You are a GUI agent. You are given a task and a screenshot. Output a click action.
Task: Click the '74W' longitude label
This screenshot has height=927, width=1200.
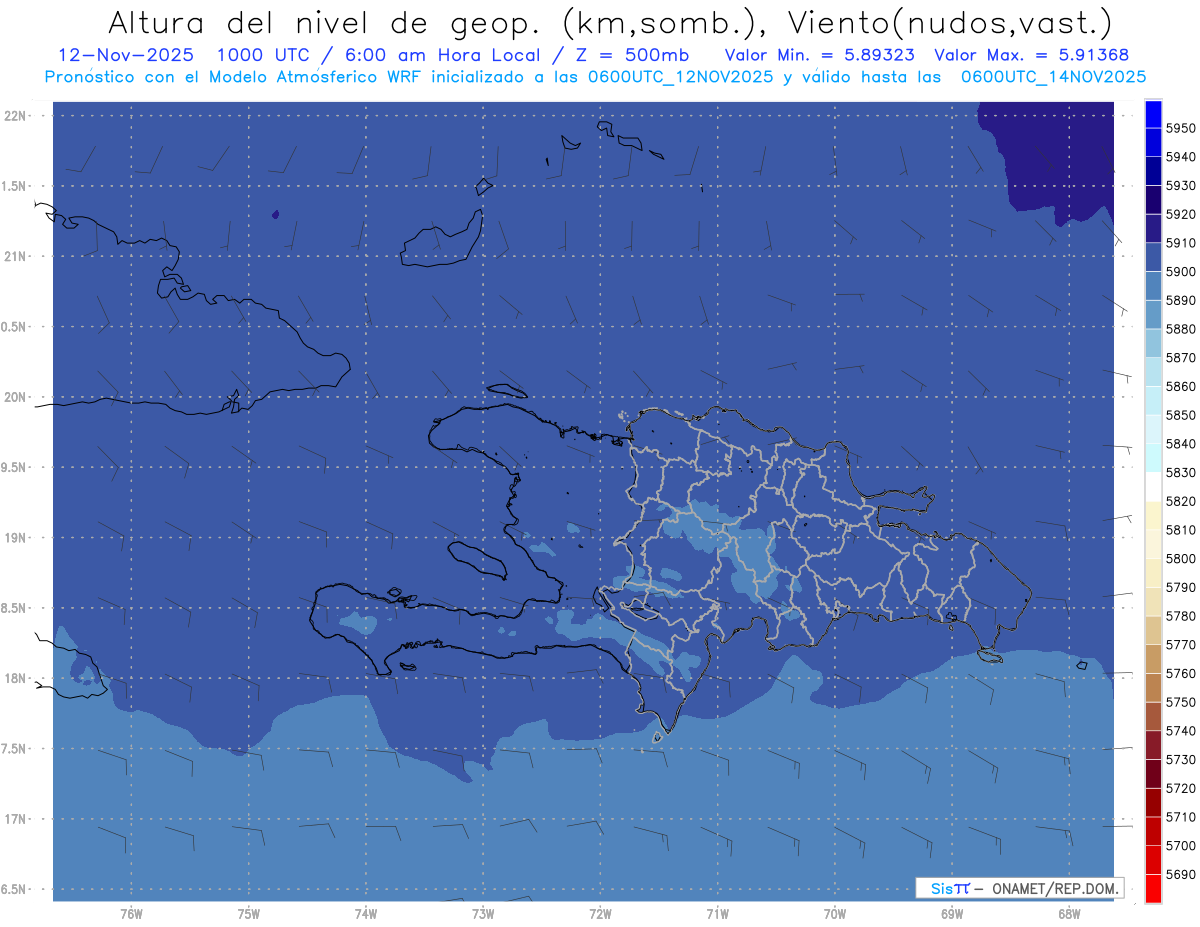(x=365, y=914)
